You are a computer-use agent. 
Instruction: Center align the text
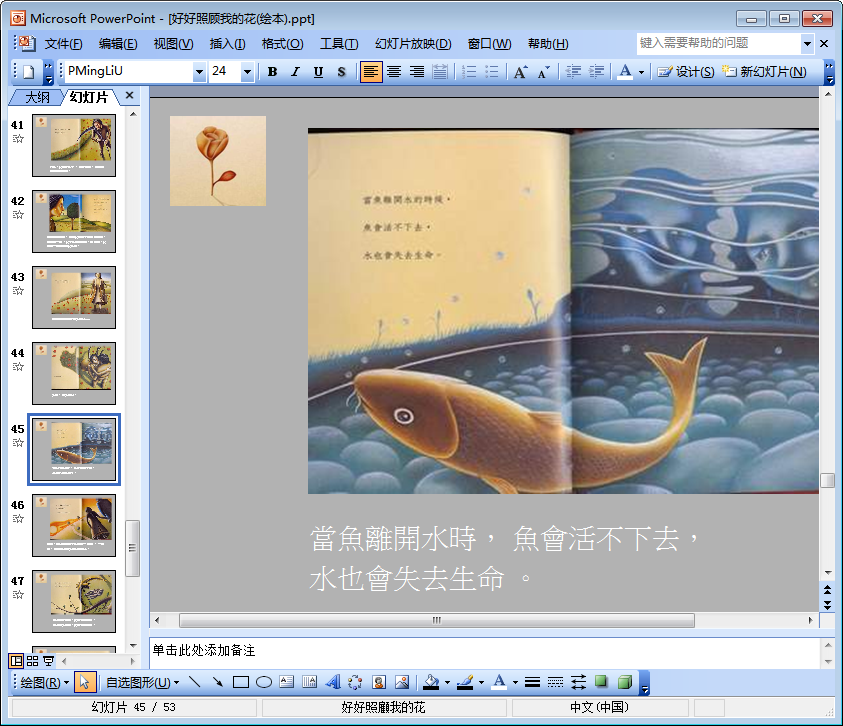pos(394,72)
